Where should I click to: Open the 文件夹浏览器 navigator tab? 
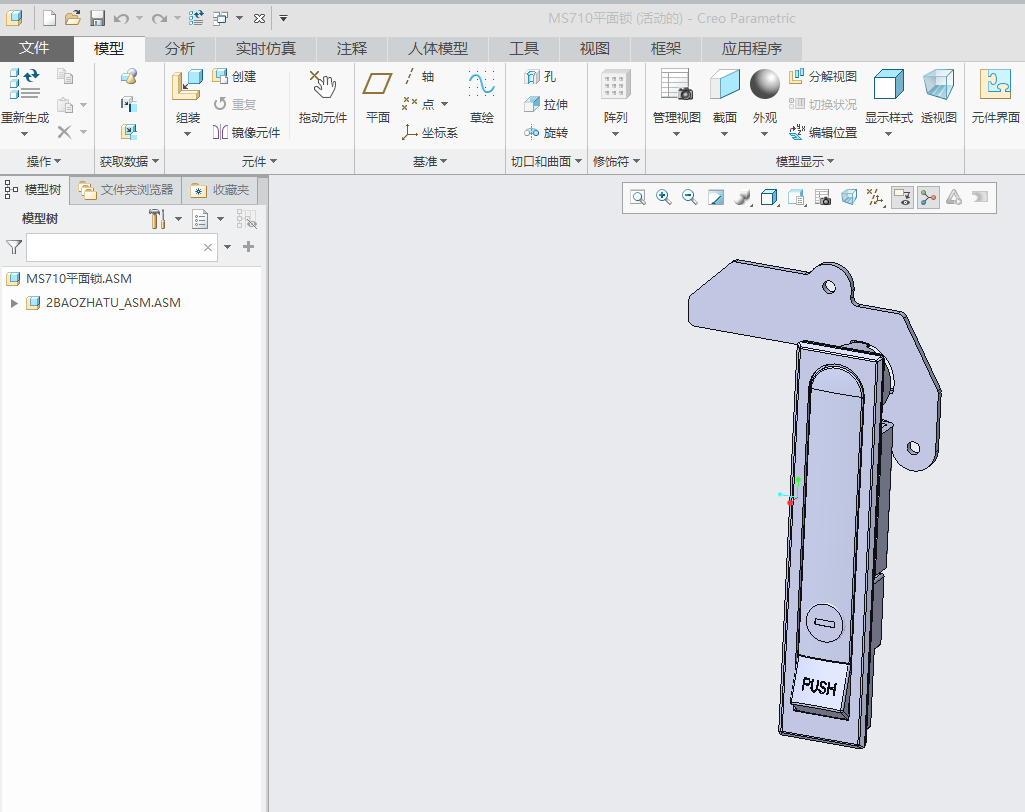126,190
